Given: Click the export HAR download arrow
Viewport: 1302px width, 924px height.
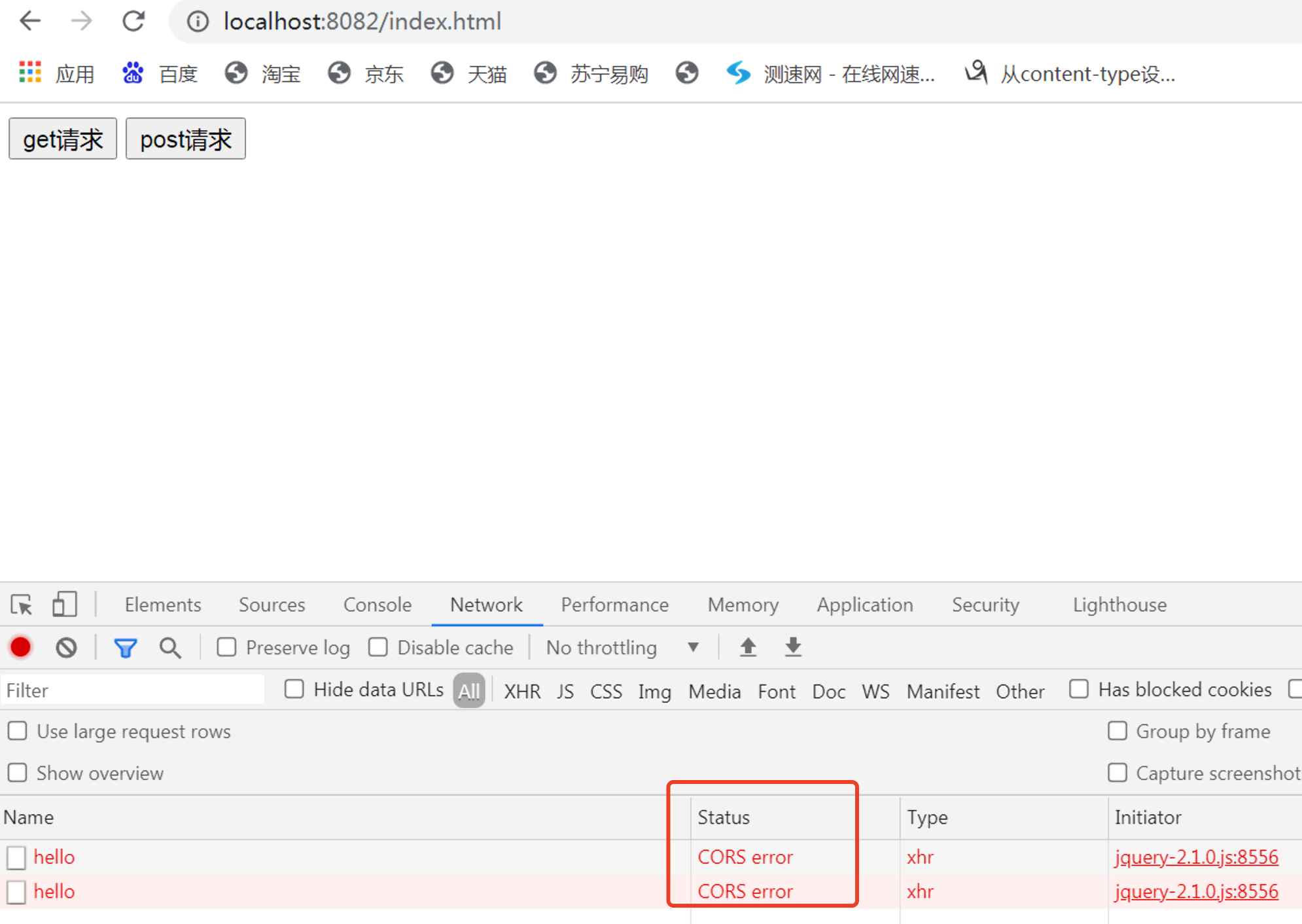Looking at the screenshot, I should [793, 647].
